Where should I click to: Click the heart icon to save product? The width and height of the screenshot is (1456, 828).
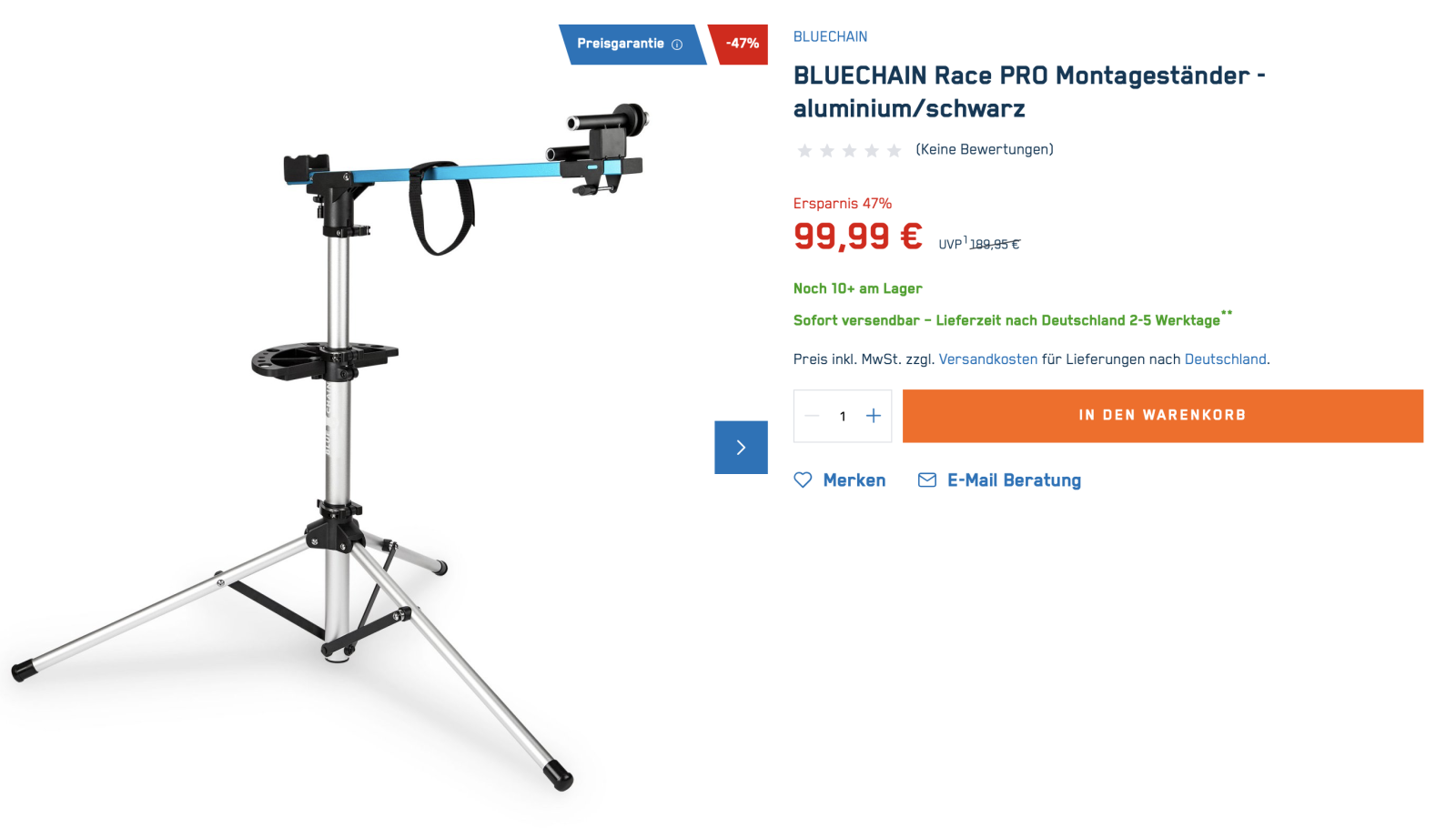click(803, 480)
